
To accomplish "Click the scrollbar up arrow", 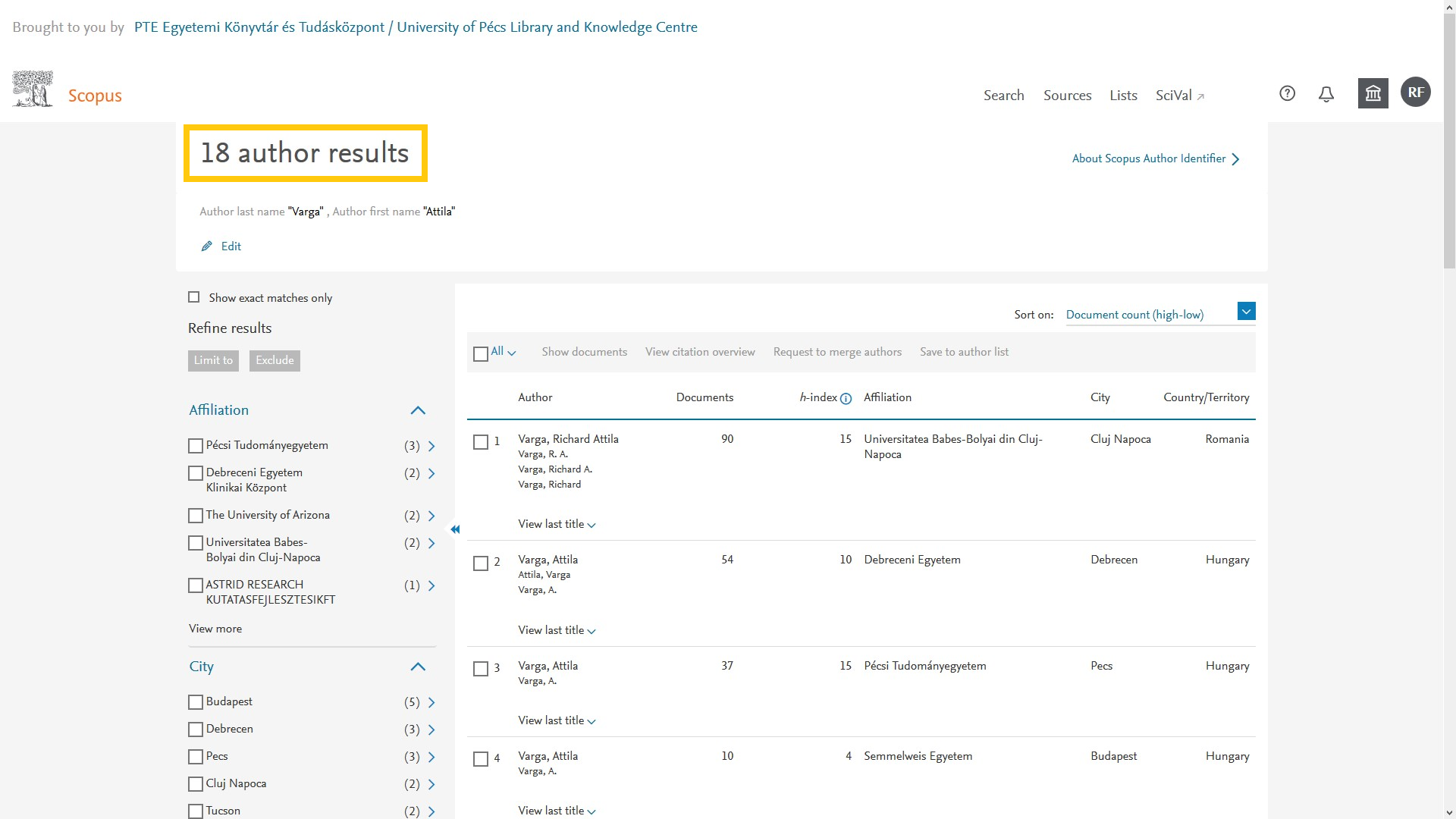I will click(x=1449, y=6).
